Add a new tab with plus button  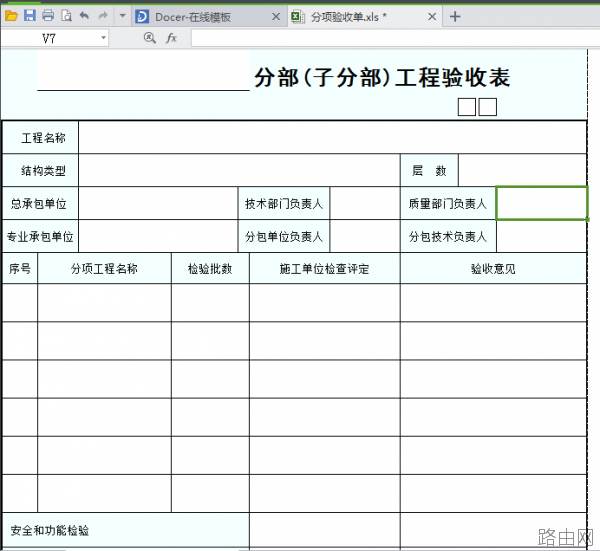click(x=455, y=16)
